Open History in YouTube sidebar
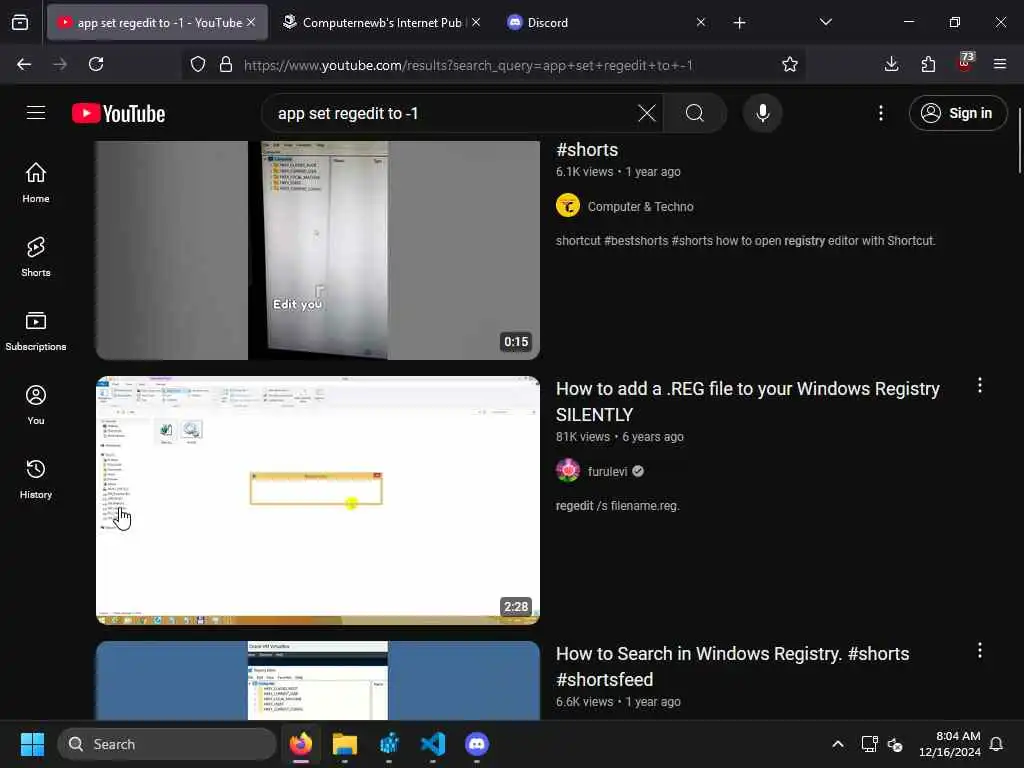Image resolution: width=1024 pixels, height=768 pixels. point(36,479)
